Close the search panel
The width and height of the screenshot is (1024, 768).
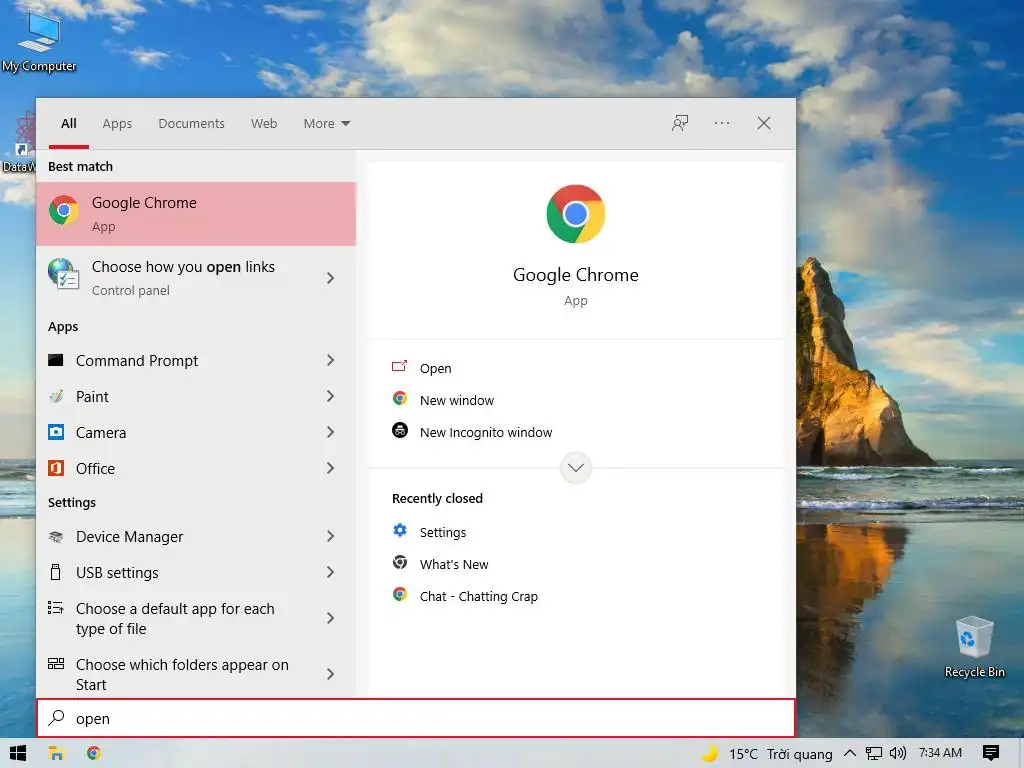763,123
